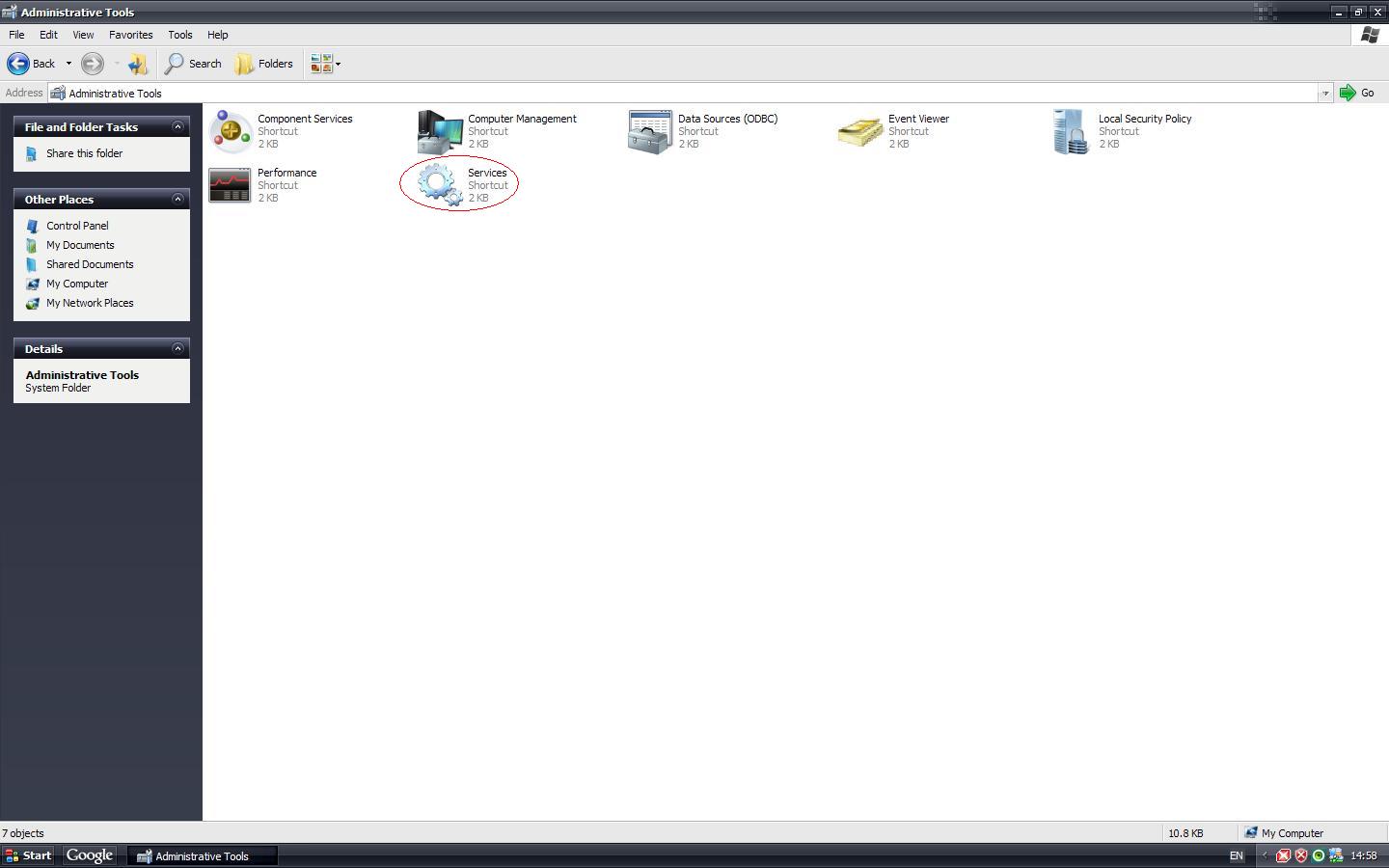Click the Data Sources (ODBC) label text
This screenshot has width=1389, height=868.
[727, 119]
